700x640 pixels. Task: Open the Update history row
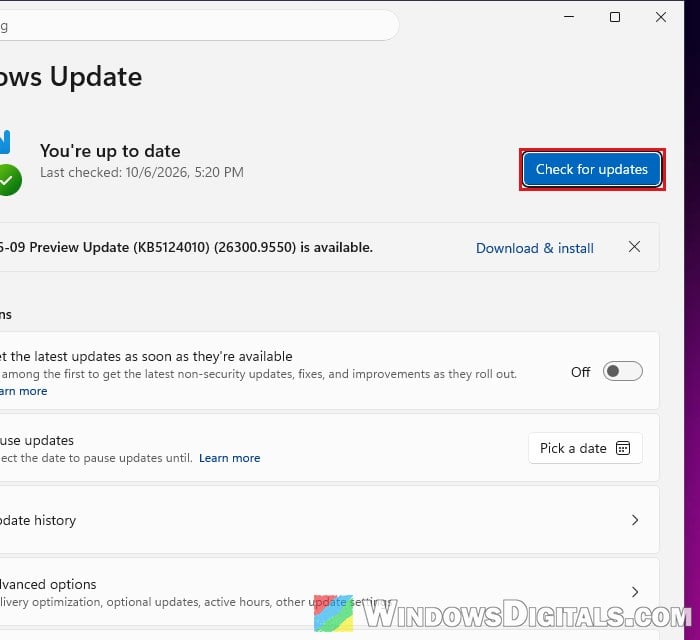click(x=329, y=520)
